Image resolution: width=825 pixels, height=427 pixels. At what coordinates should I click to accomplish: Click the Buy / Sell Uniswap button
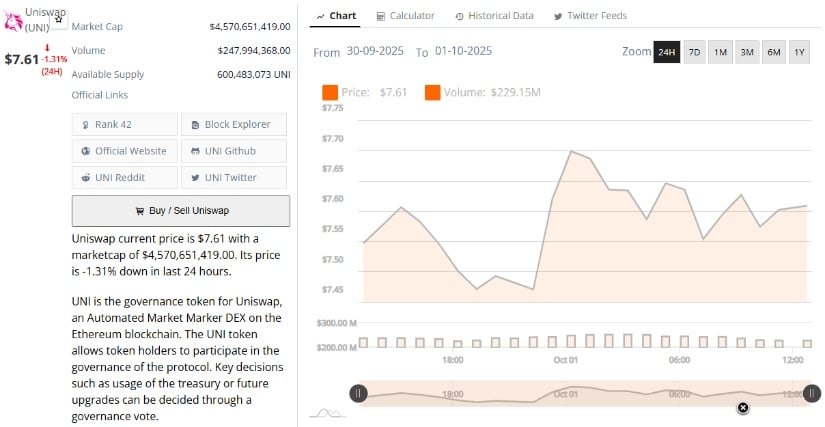[x=181, y=211]
